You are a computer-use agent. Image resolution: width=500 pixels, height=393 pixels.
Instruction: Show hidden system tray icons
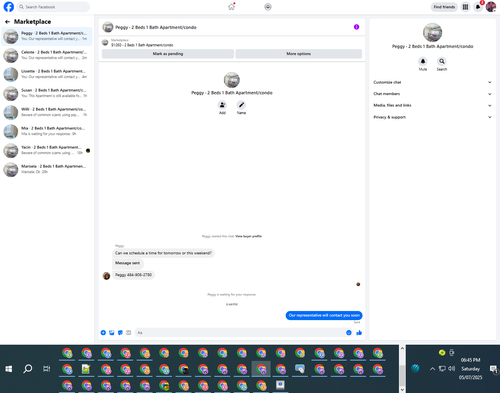point(432,369)
